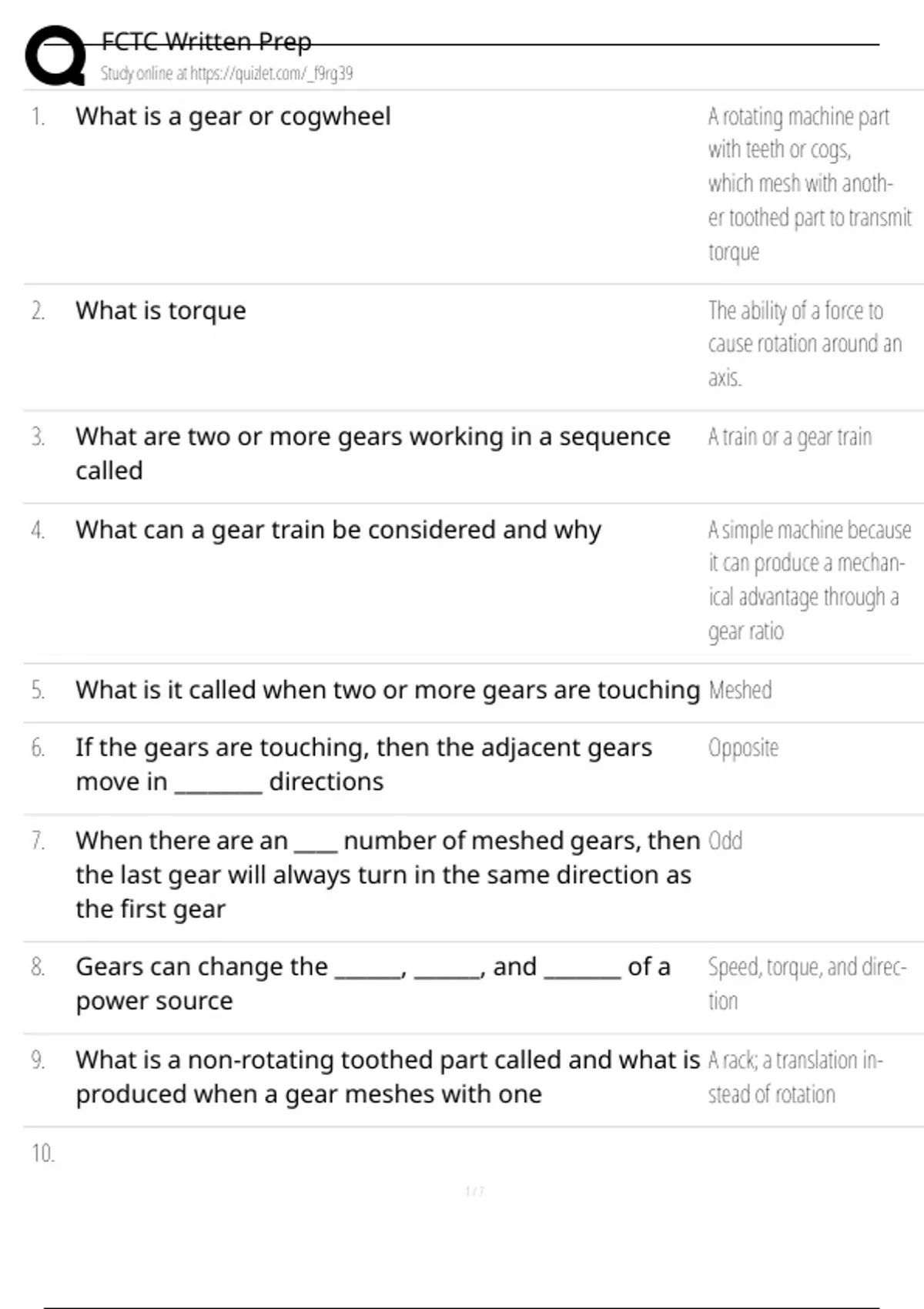924x1309 pixels.
Task: Click the rotating machine part definition
Action: (x=808, y=184)
